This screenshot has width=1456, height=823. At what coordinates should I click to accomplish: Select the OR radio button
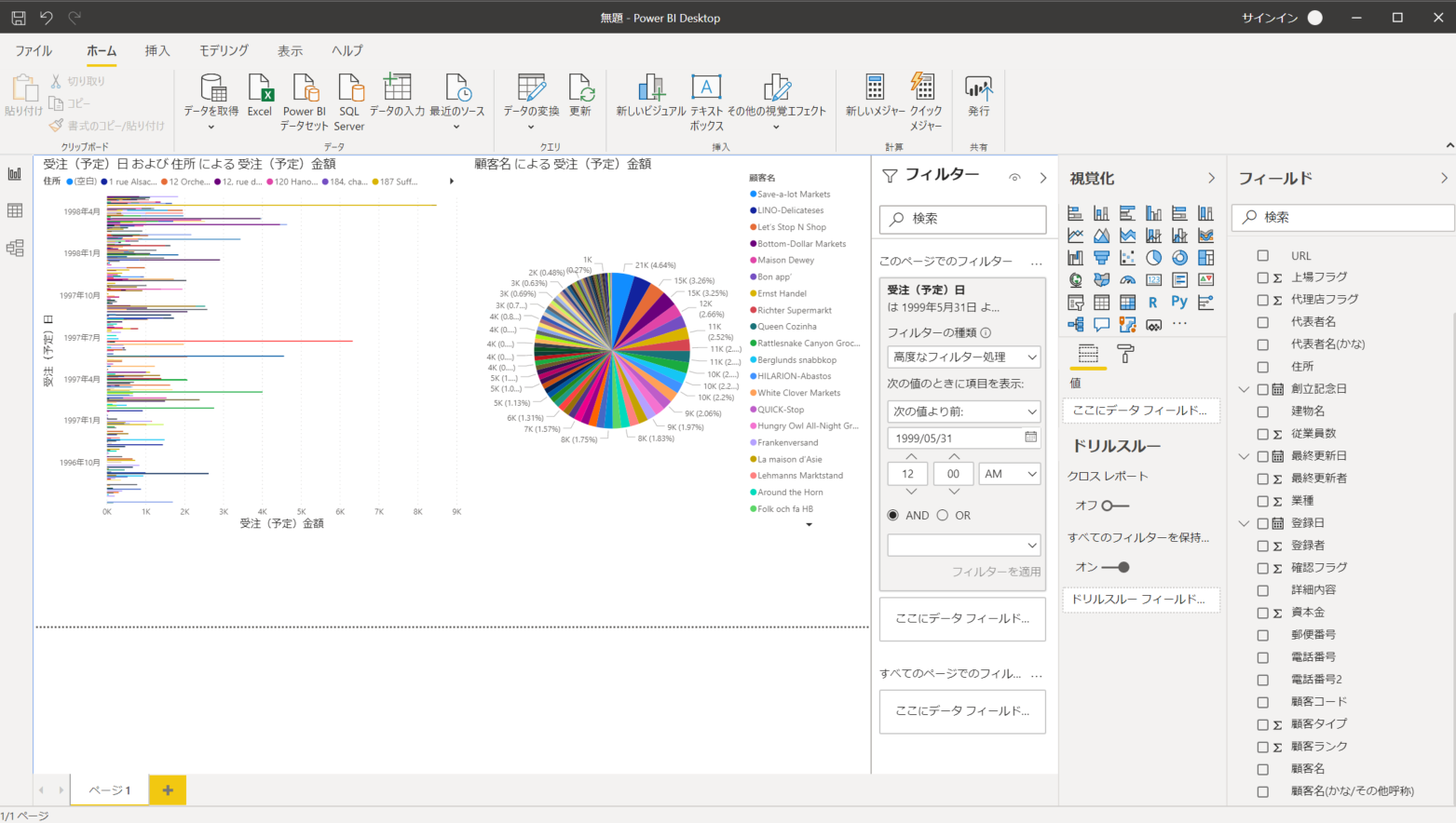pyautogui.click(x=943, y=515)
